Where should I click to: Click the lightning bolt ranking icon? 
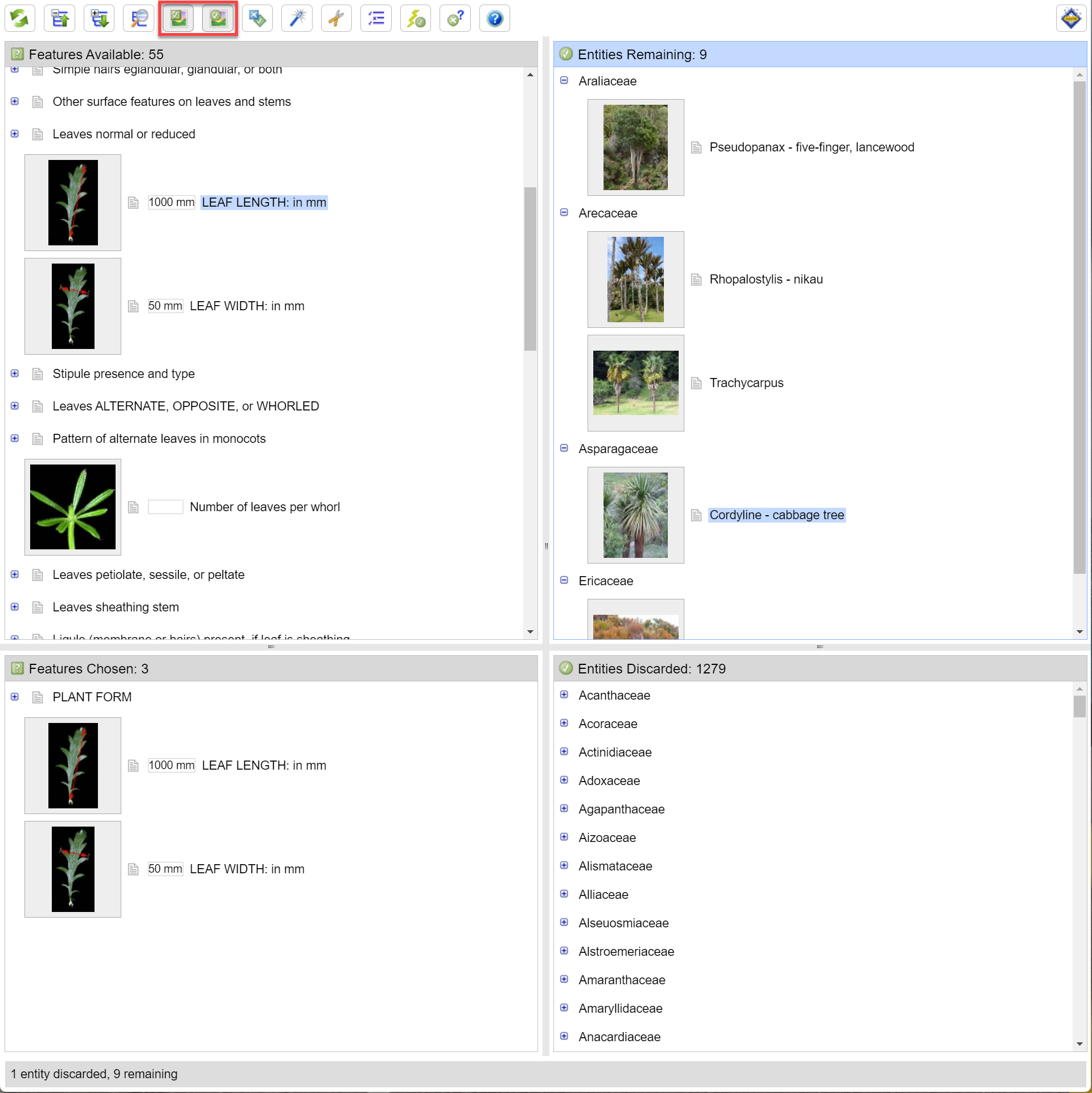416,19
